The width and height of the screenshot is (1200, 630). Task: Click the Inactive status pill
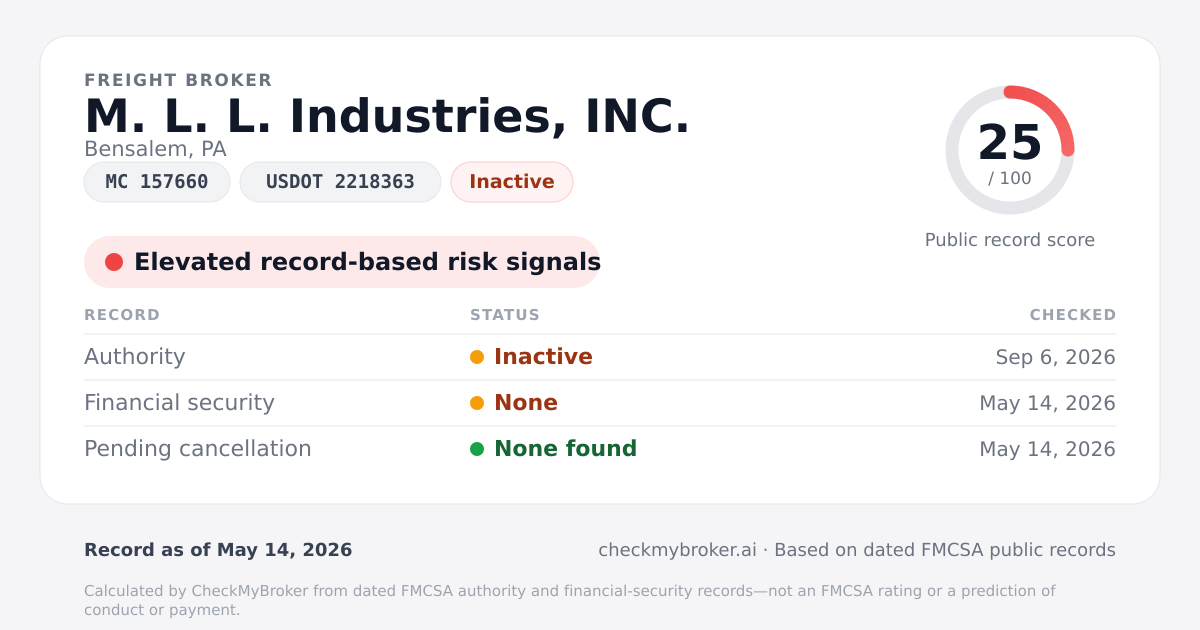pos(512,182)
